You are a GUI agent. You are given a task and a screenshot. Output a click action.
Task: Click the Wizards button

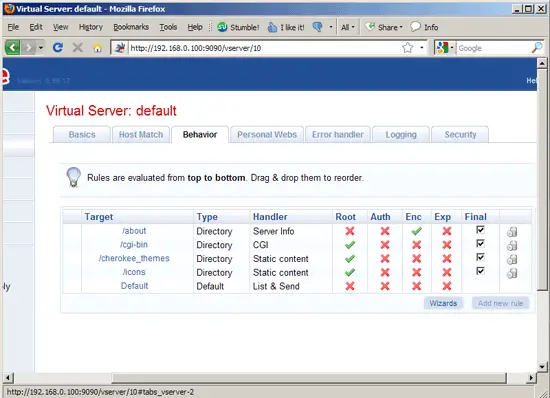click(443, 303)
